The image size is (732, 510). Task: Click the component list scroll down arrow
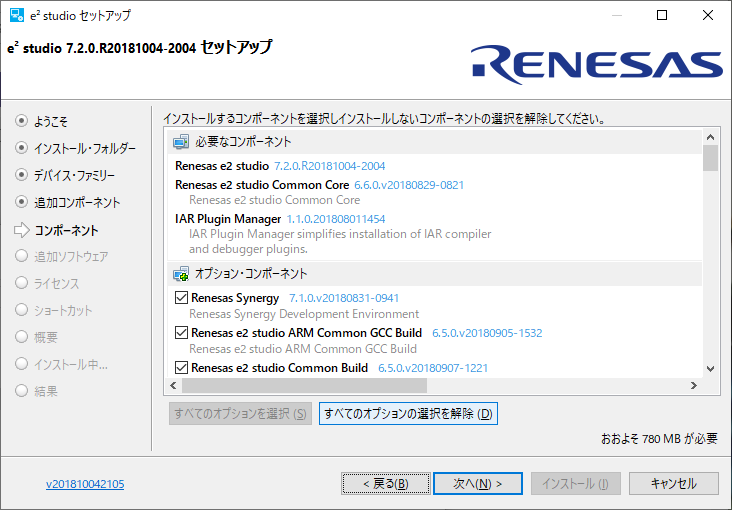click(x=711, y=369)
